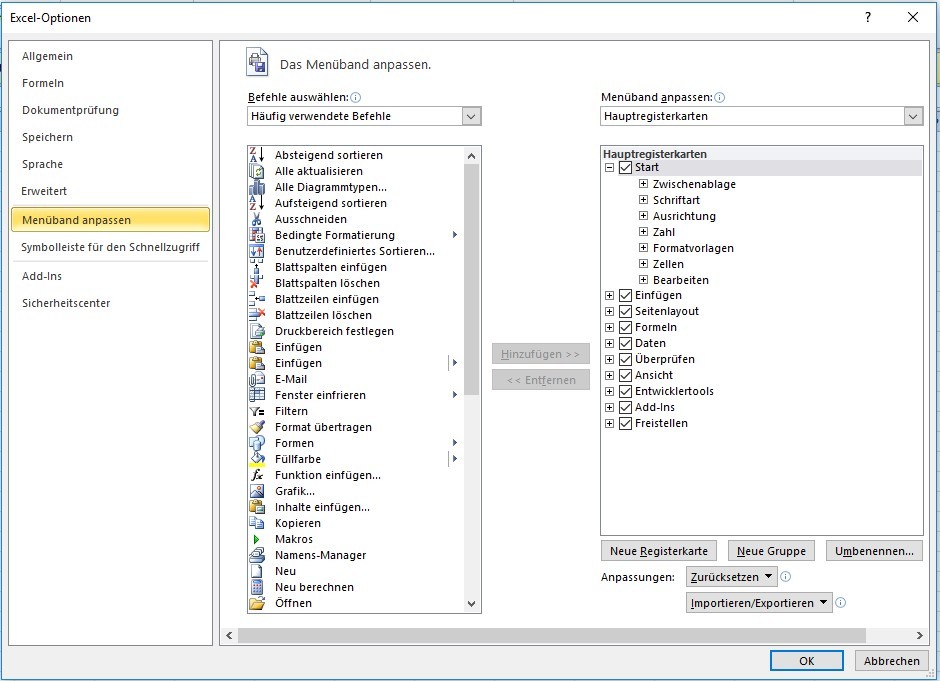Uncheck the Einfügen tab checkbox
The image size is (940, 681).
[x=625, y=295]
